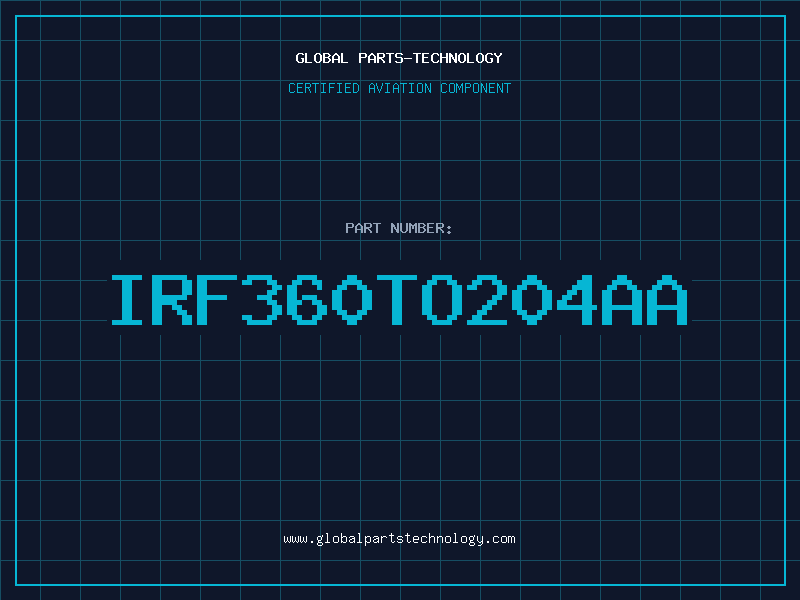Click the GLOBAL PARTS-TECHNOLOGY heading
This screenshot has height=600, width=800.
click(x=399, y=58)
